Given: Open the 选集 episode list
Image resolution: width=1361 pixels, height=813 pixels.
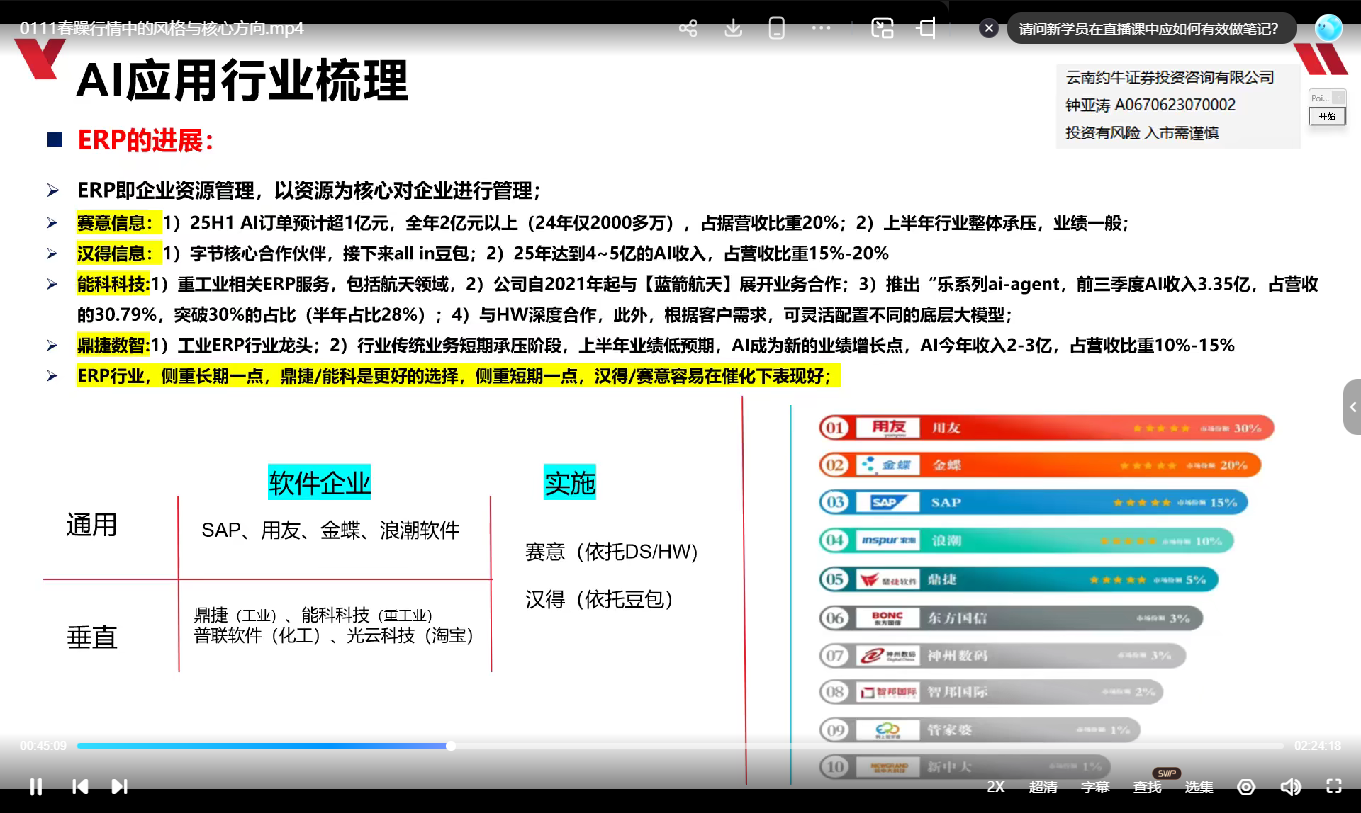Looking at the screenshot, I should coord(1199,787).
